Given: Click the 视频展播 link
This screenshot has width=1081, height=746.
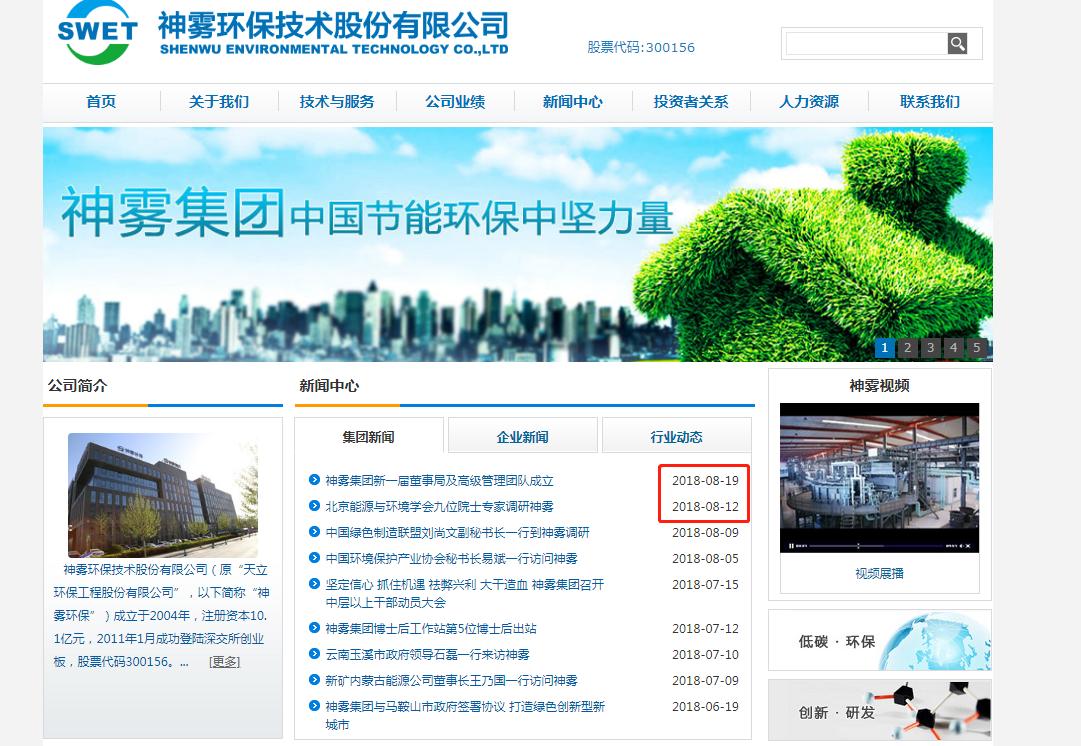Looking at the screenshot, I should pyautogui.click(x=879, y=574).
